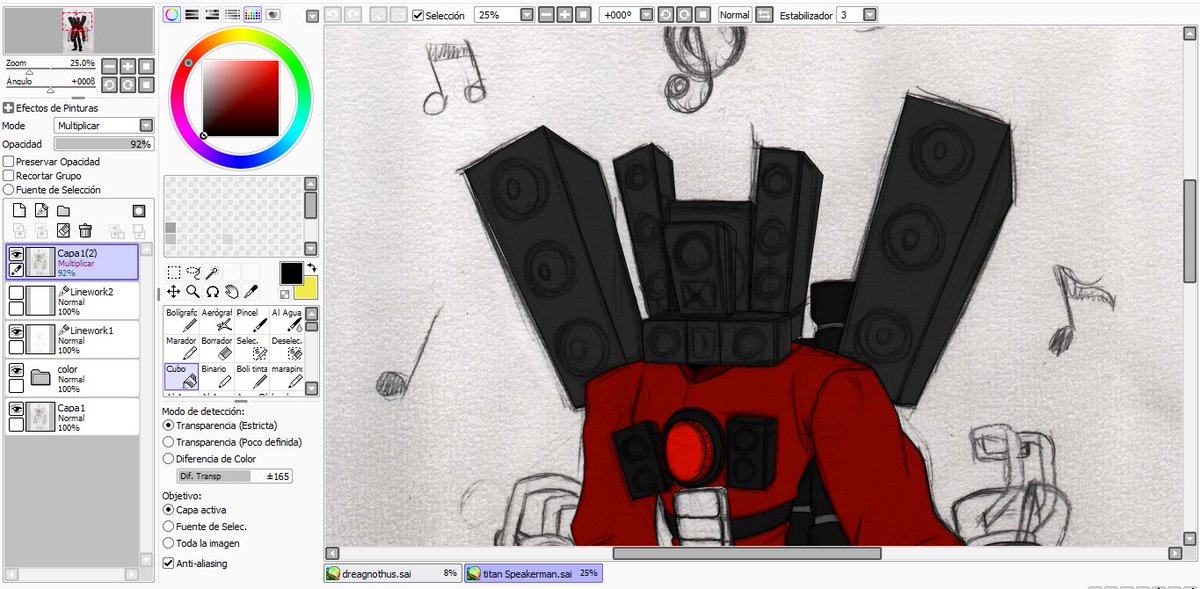Open the layer Mode dropdown
This screenshot has height=589, width=1200.
(x=146, y=125)
